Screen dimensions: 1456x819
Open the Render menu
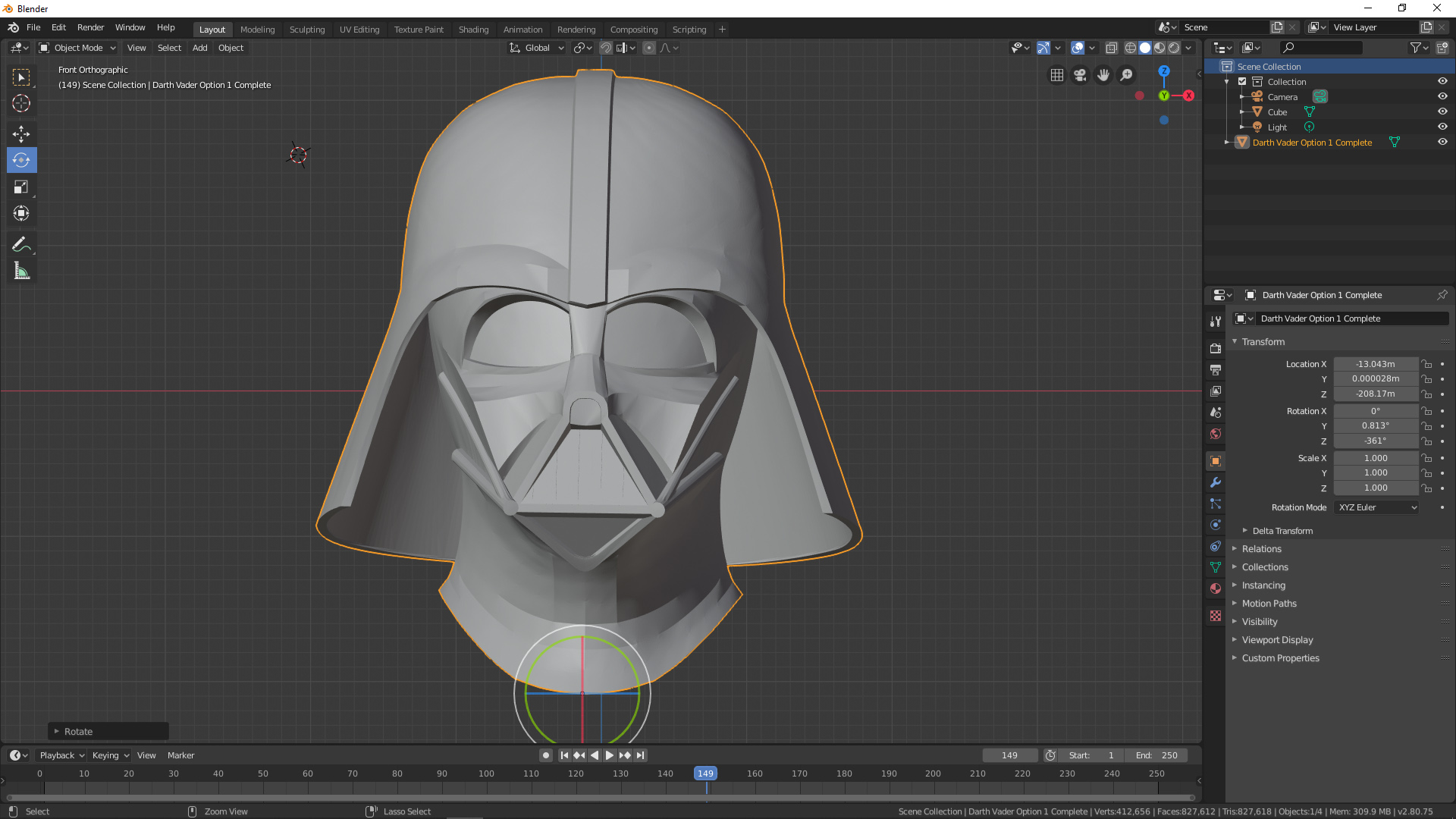click(90, 27)
